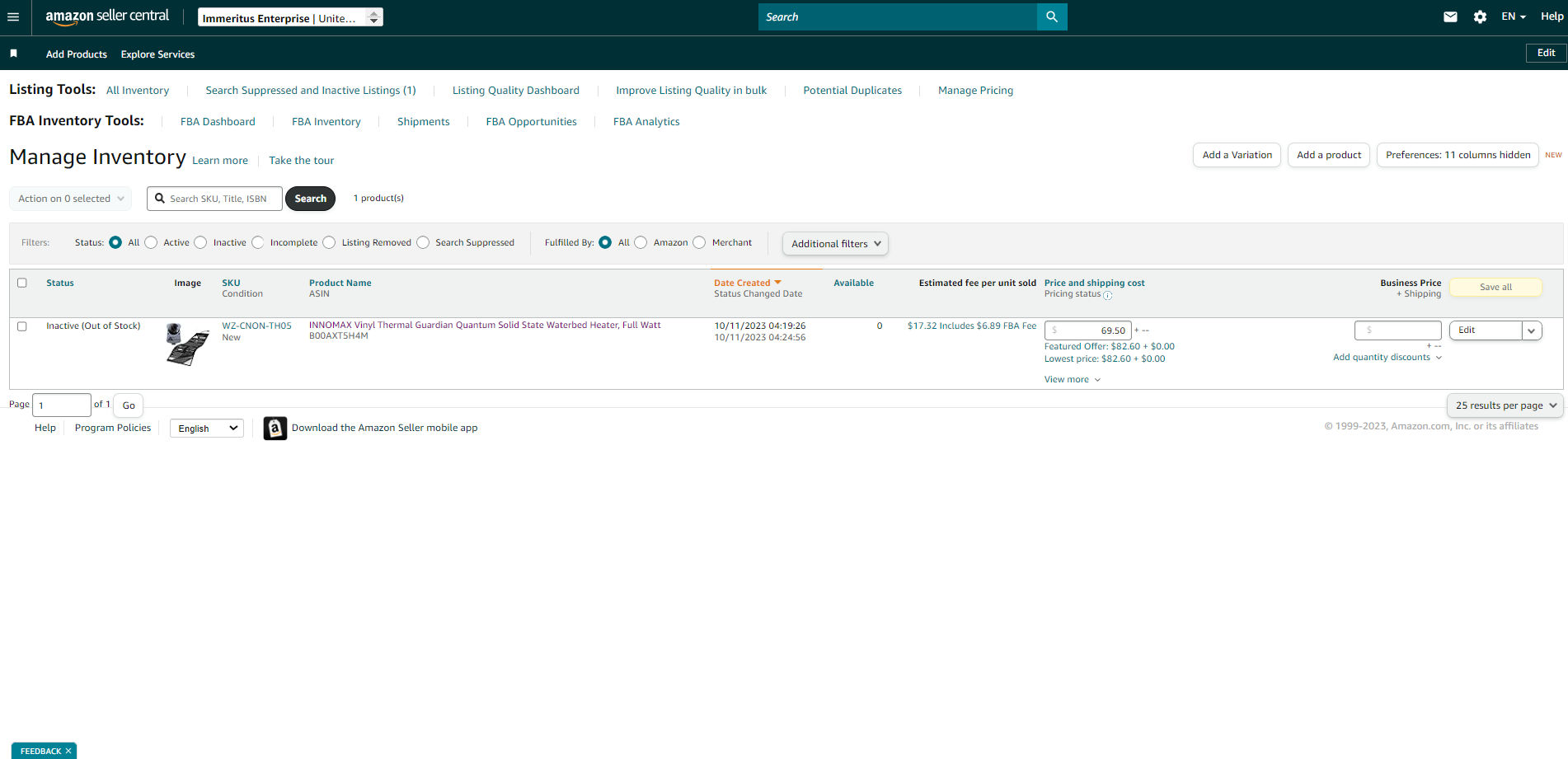Open Listing Quality Dashboard

[x=516, y=91]
